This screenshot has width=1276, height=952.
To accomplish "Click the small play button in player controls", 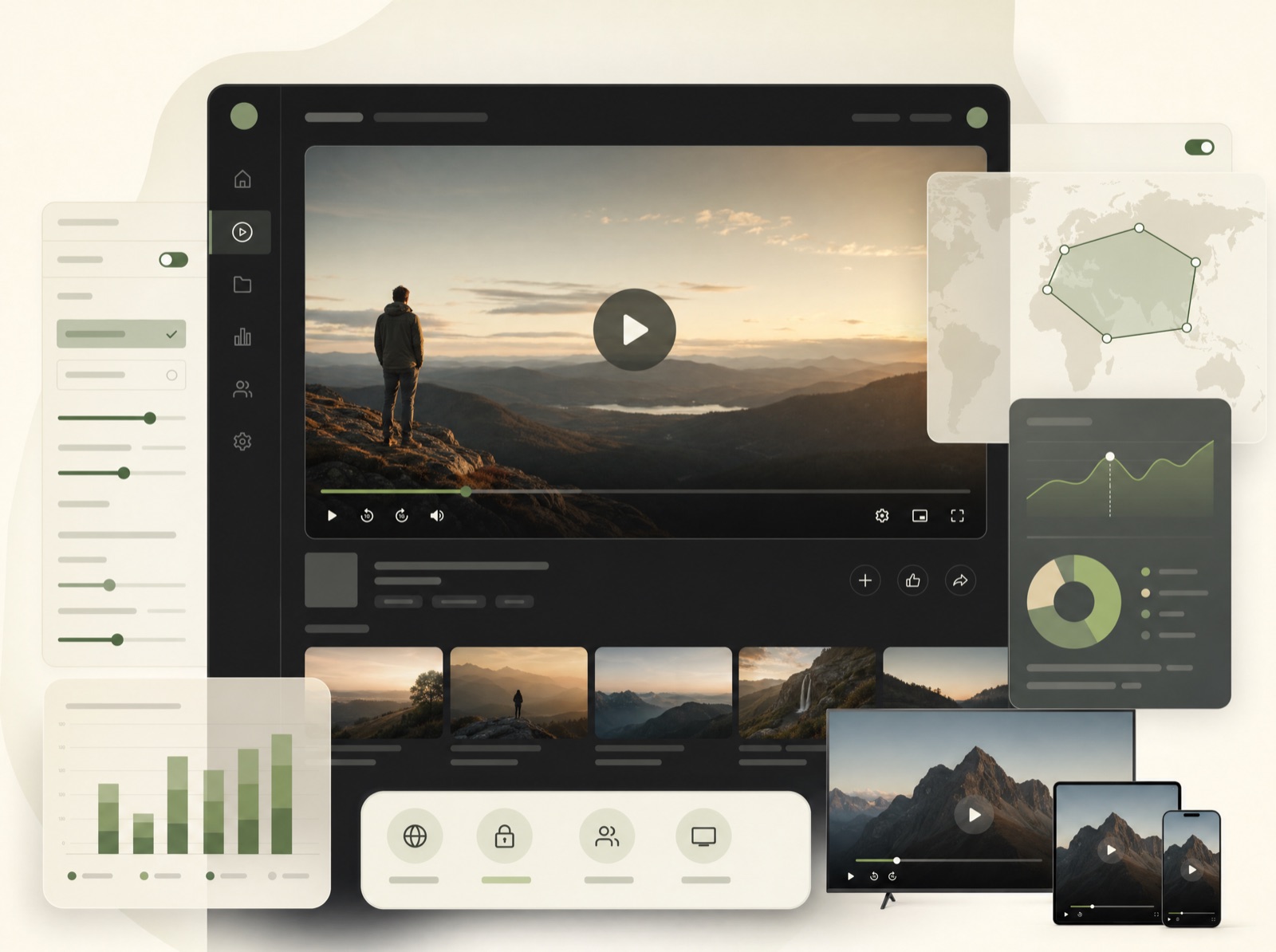I will [332, 516].
